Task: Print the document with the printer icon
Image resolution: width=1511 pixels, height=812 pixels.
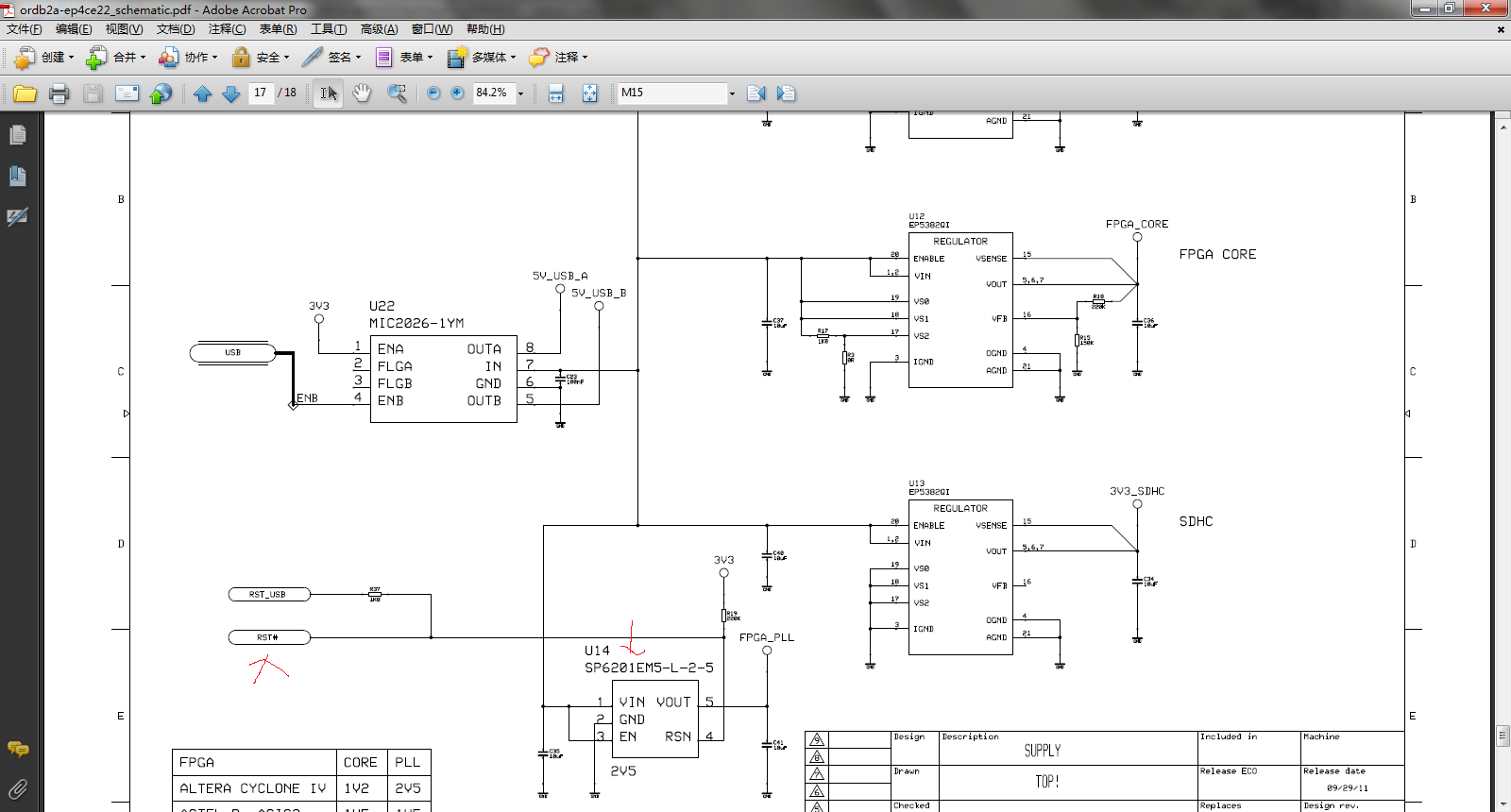Action: pos(59,93)
